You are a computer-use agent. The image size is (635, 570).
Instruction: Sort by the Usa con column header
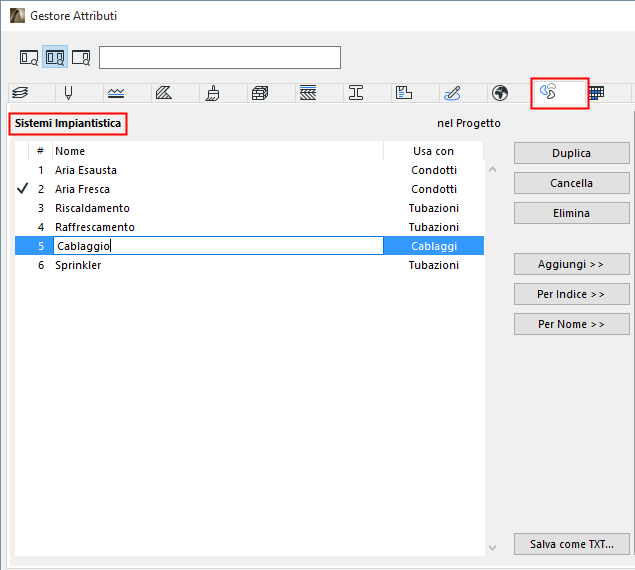pos(433,151)
